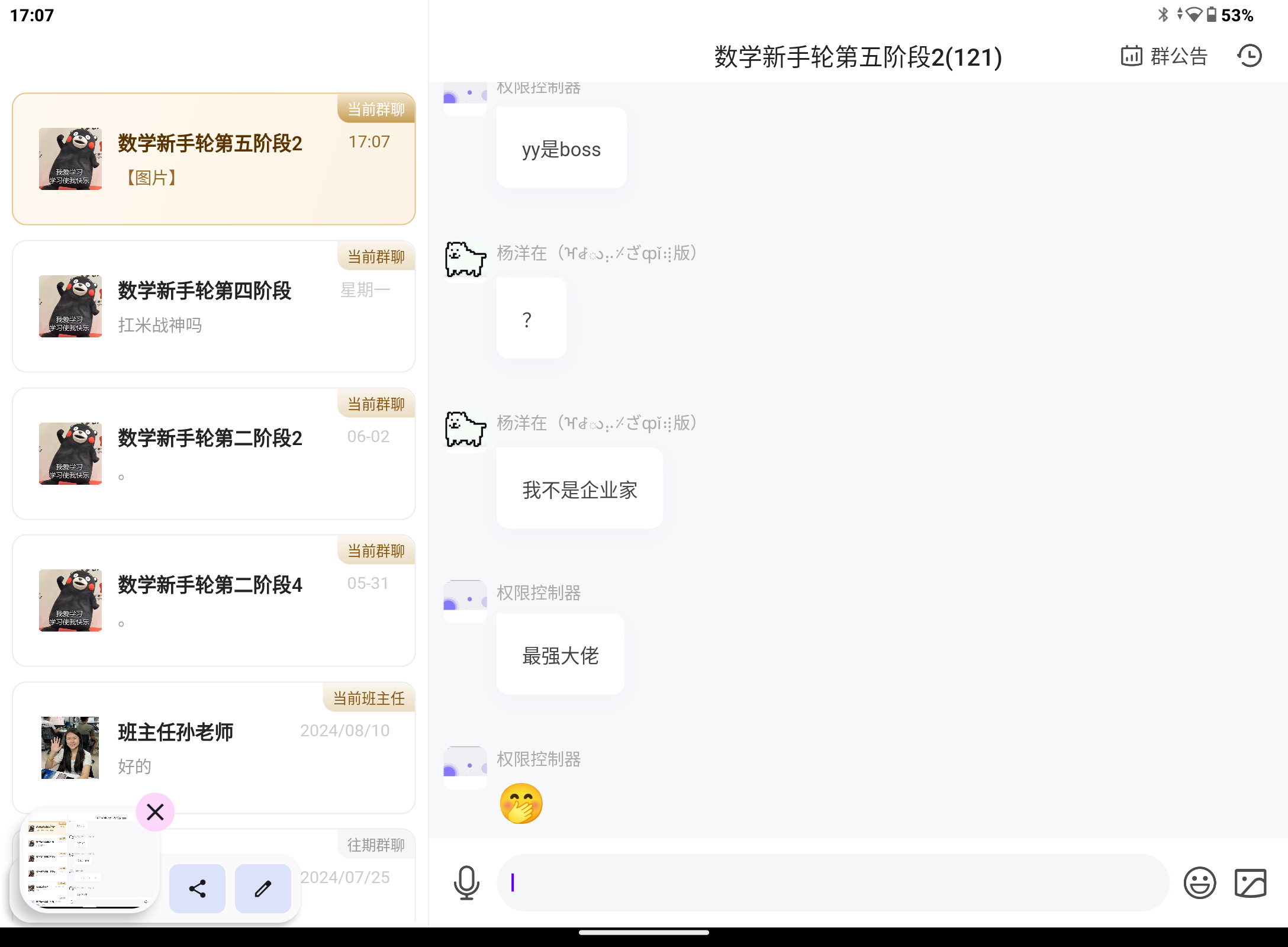Open the screenshot preview thumbnail
The height and width of the screenshot is (947, 1288).
coord(89,862)
